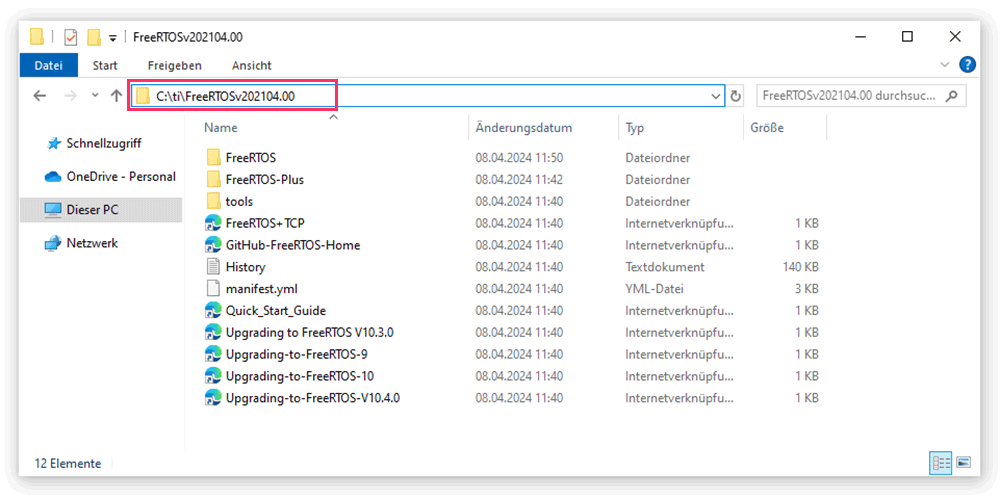
Task: Click the Dateiordner type of tools folder
Action: point(658,202)
